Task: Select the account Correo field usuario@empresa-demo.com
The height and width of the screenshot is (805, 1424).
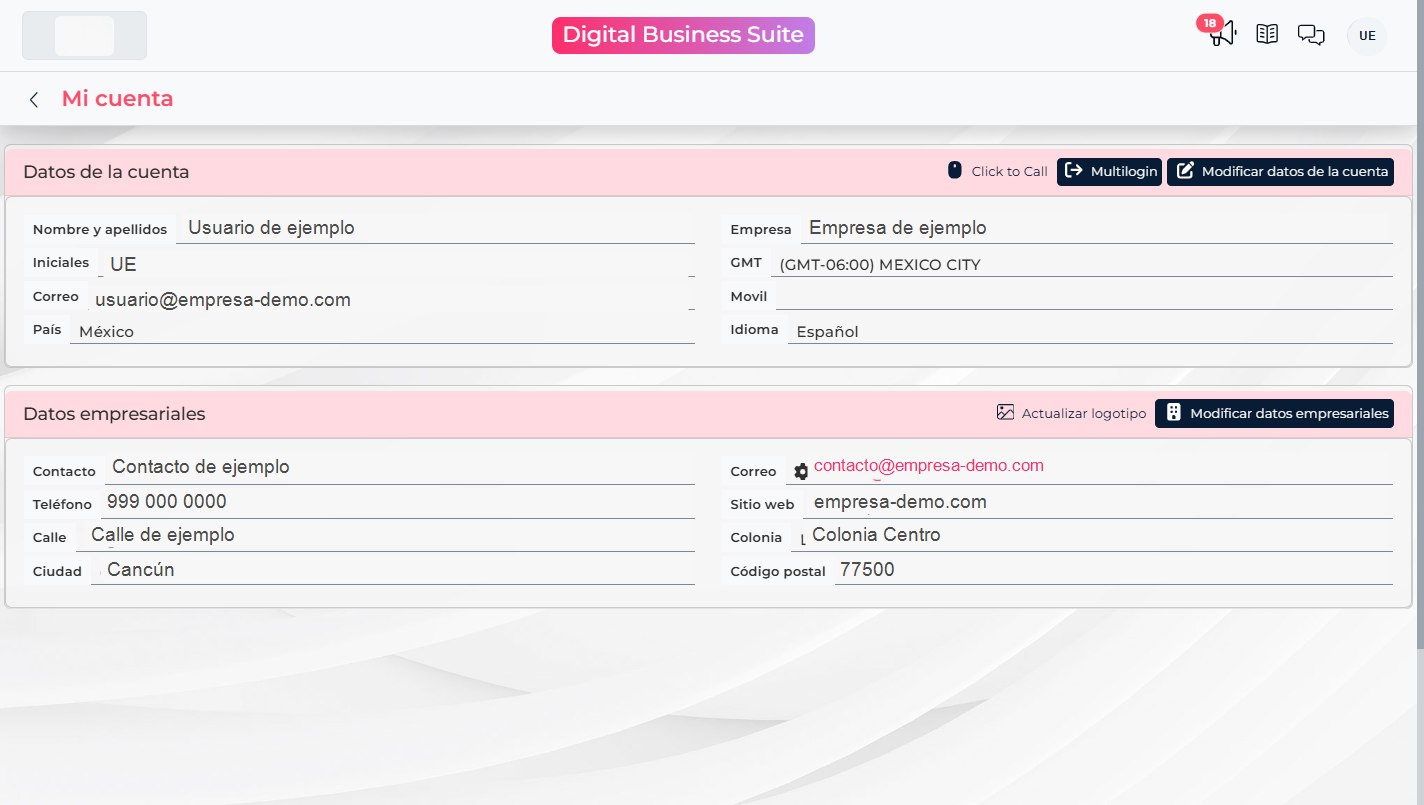Action: pyautogui.click(x=391, y=299)
